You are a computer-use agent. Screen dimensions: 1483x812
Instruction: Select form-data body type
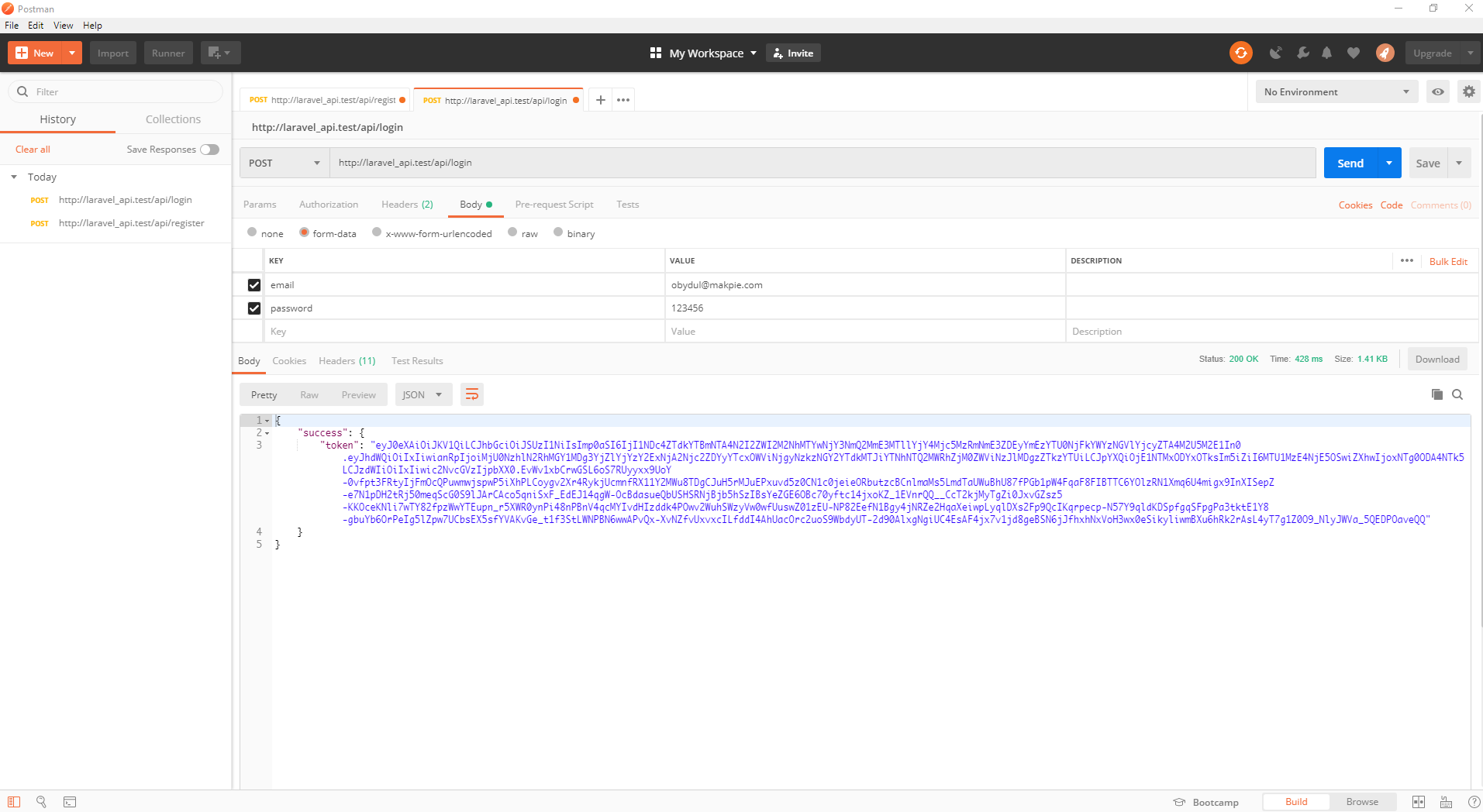pyautogui.click(x=304, y=232)
